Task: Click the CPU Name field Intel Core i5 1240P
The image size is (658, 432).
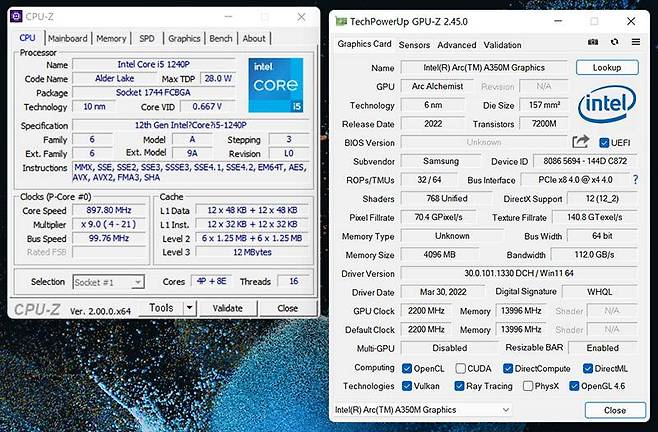Action: click(154, 64)
